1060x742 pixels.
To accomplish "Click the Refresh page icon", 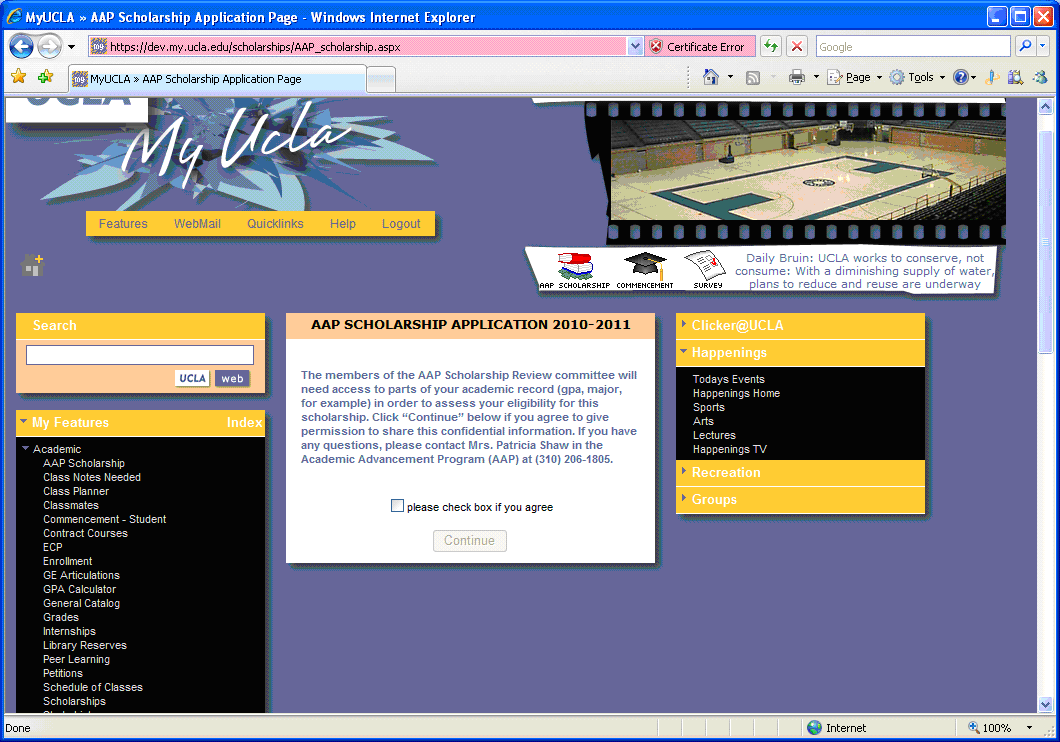I will pyautogui.click(x=770, y=47).
